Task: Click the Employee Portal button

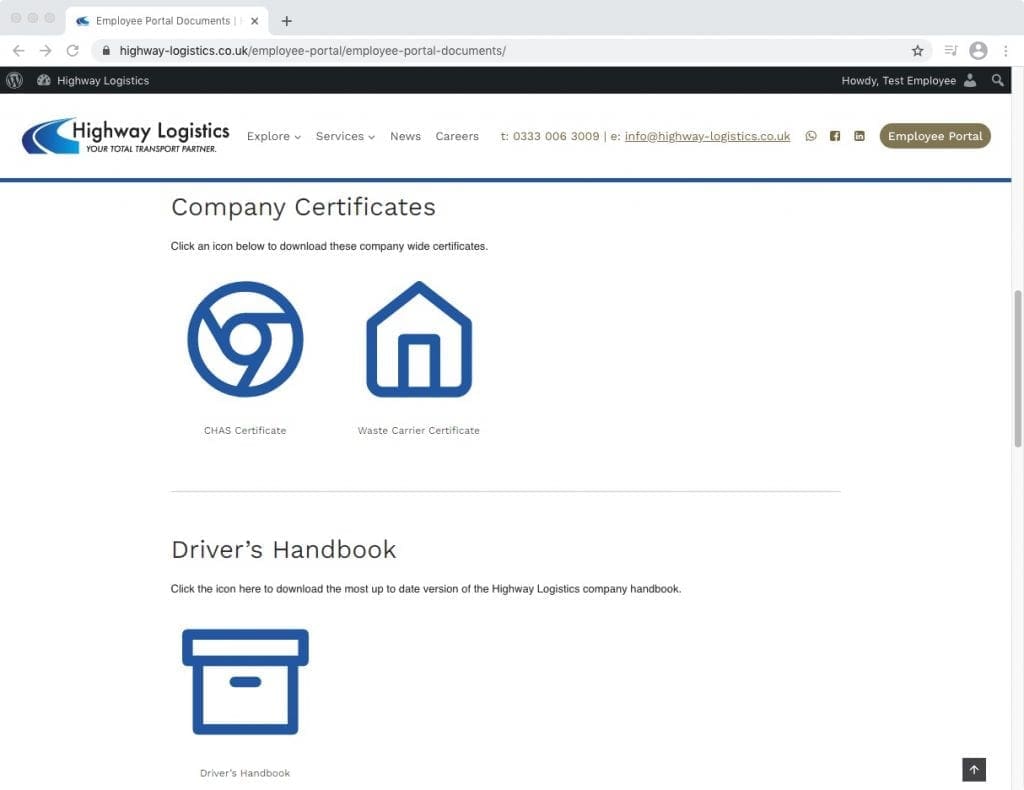Action: [x=934, y=136]
